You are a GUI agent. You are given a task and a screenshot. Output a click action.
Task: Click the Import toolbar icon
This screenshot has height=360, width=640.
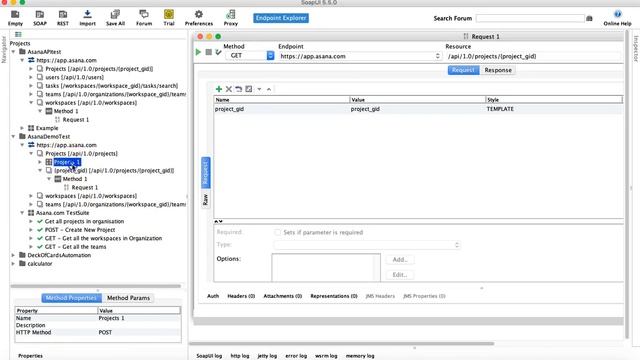click(87, 18)
